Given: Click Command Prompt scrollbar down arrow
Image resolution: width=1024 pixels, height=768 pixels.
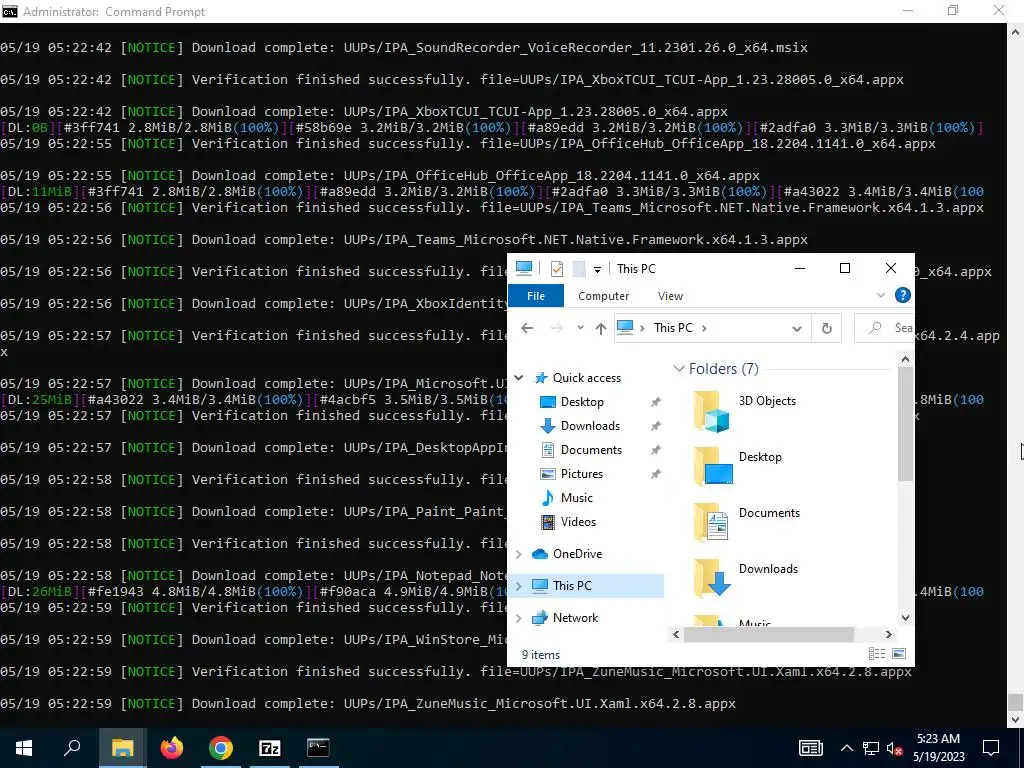Looking at the screenshot, I should tap(1016, 720).
